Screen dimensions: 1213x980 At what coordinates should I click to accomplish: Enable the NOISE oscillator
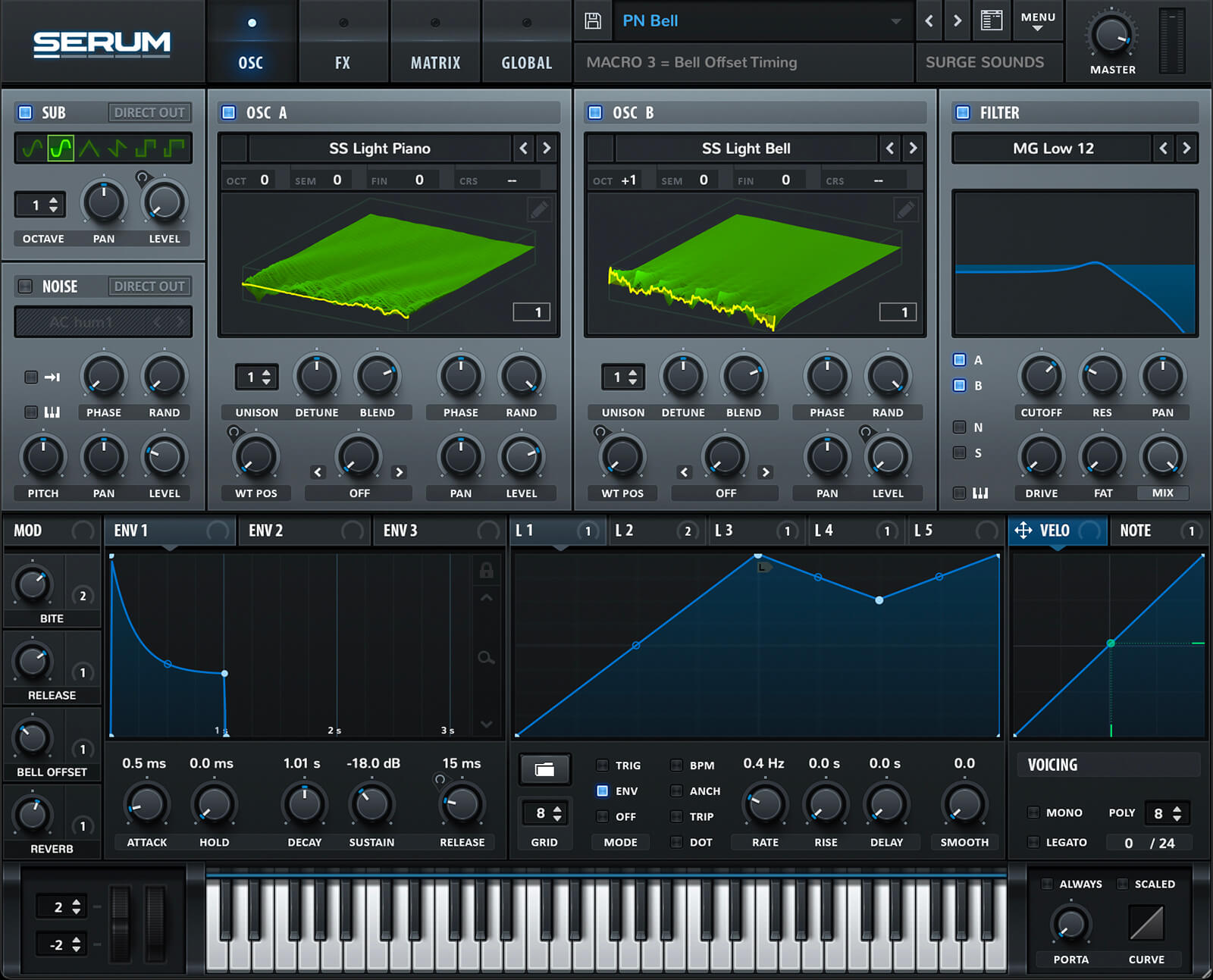[25, 286]
